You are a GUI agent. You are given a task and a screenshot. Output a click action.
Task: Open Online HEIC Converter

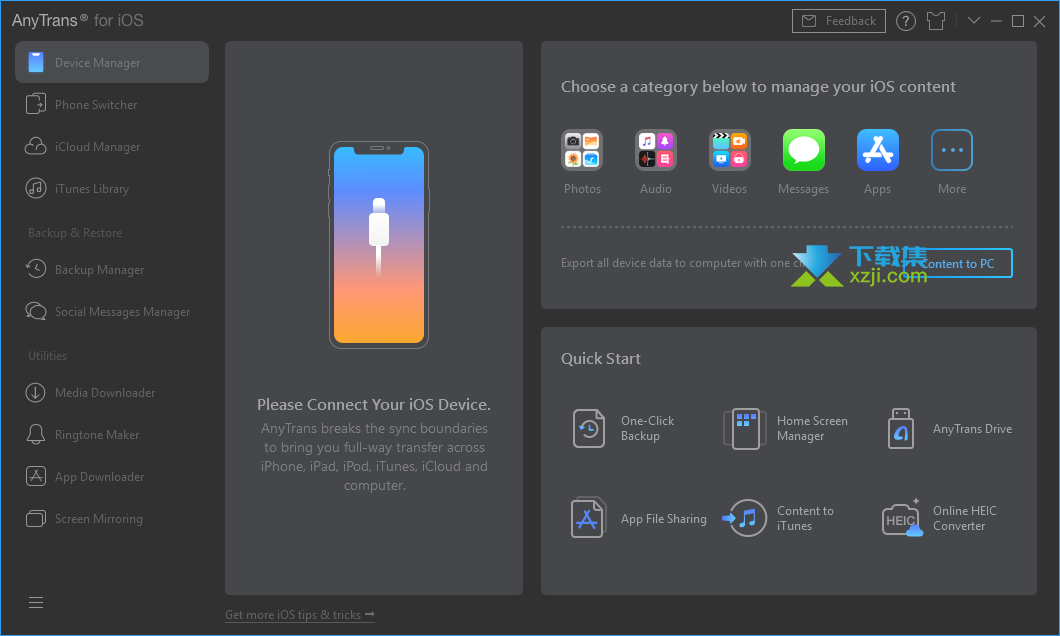pos(940,518)
